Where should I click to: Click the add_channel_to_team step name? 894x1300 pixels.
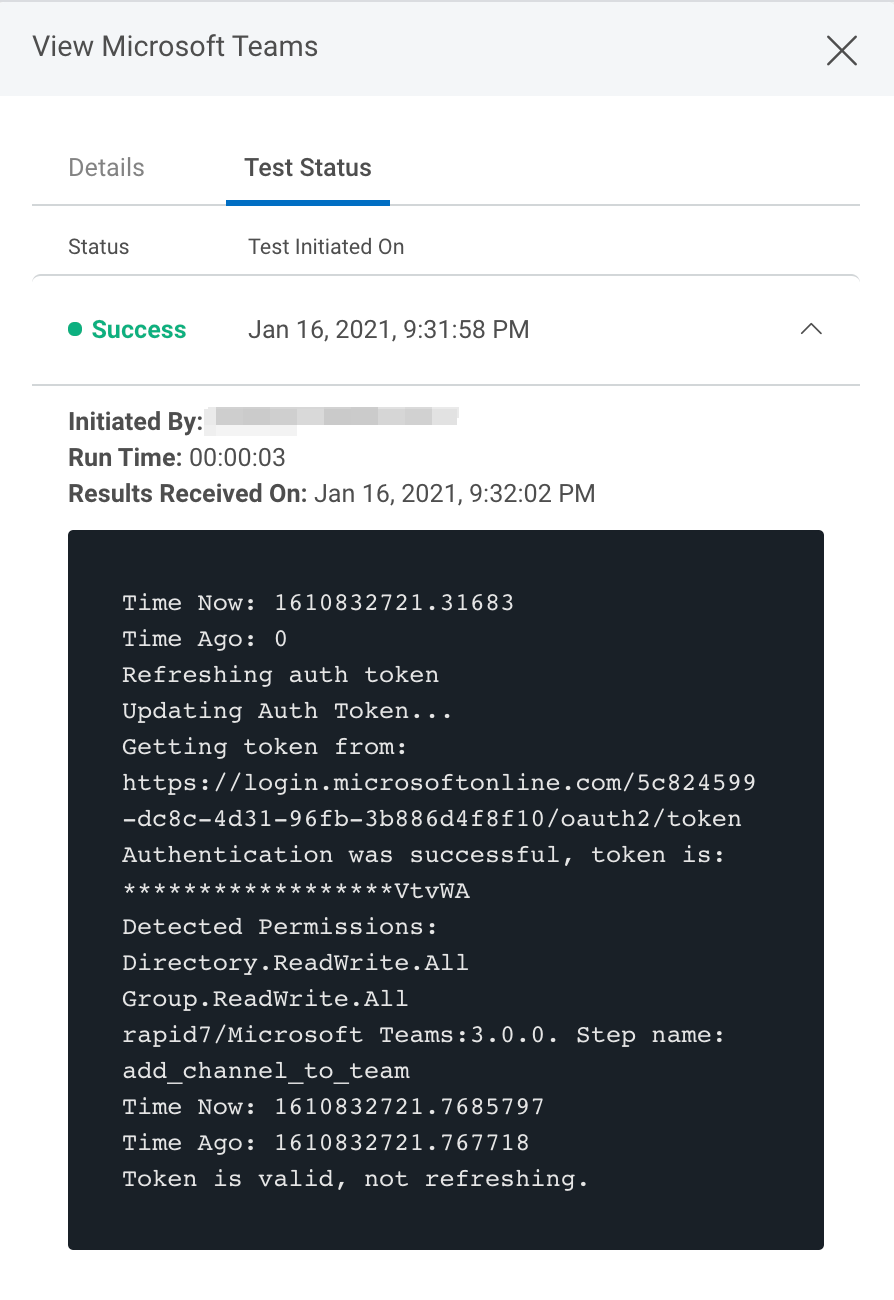[x=266, y=1071]
